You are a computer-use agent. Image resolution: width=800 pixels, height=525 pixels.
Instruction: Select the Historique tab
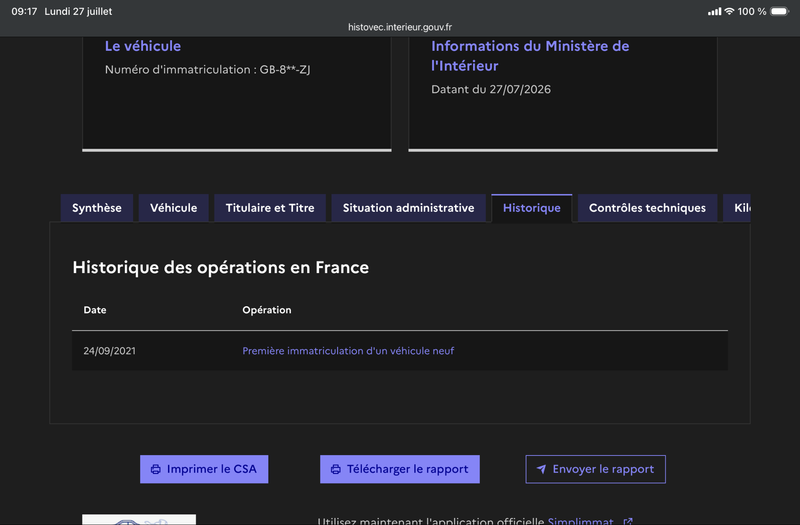[x=532, y=208]
